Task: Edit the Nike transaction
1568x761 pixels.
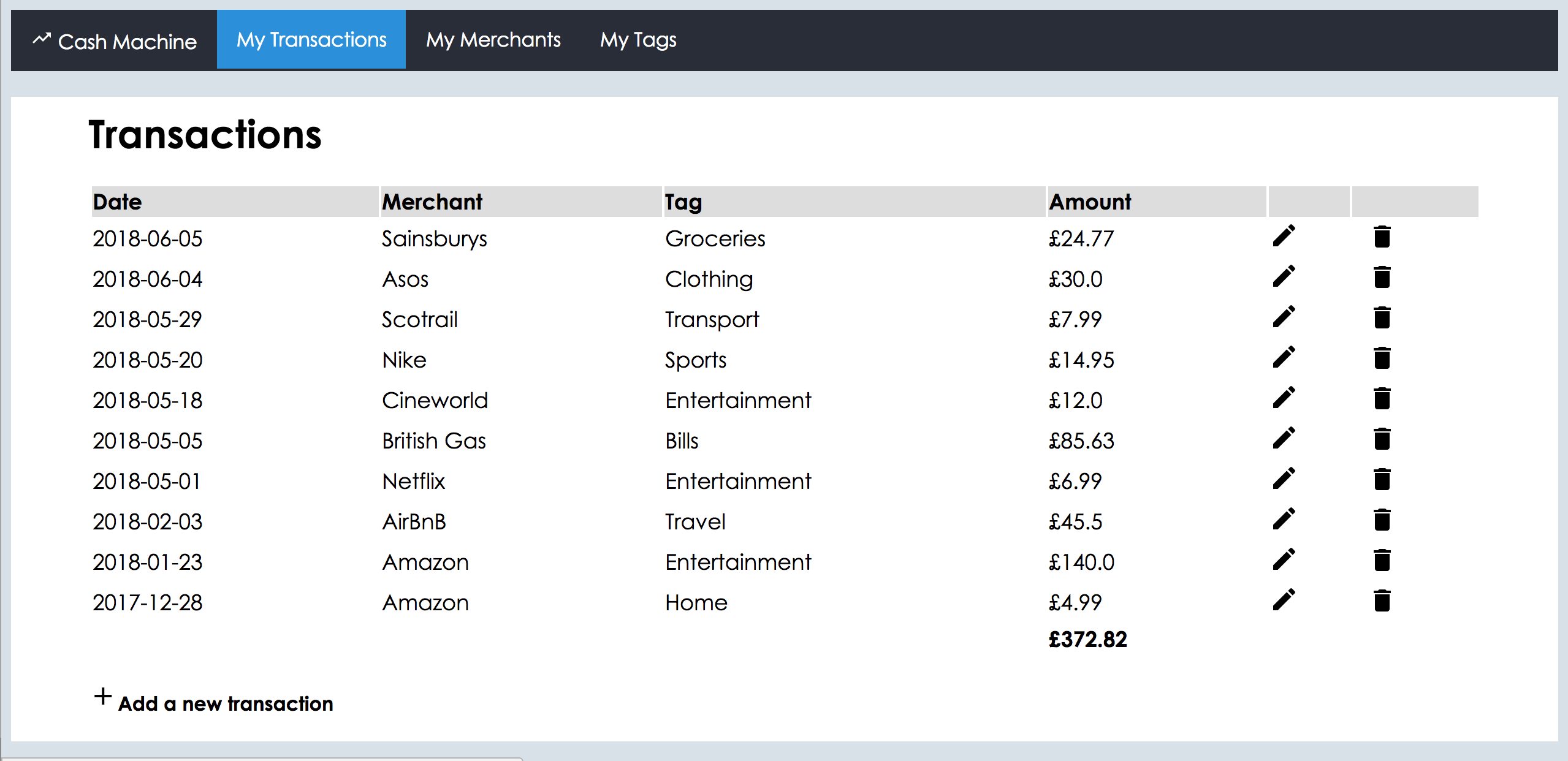Action: pyautogui.click(x=1284, y=357)
